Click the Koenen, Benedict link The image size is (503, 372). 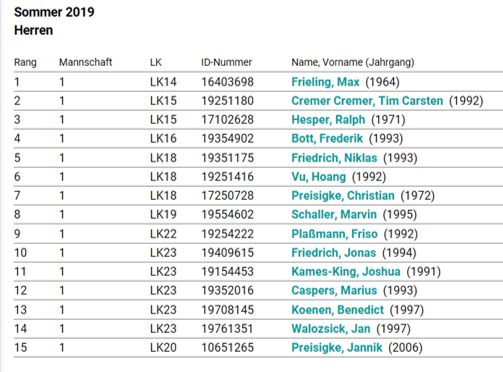tap(337, 310)
